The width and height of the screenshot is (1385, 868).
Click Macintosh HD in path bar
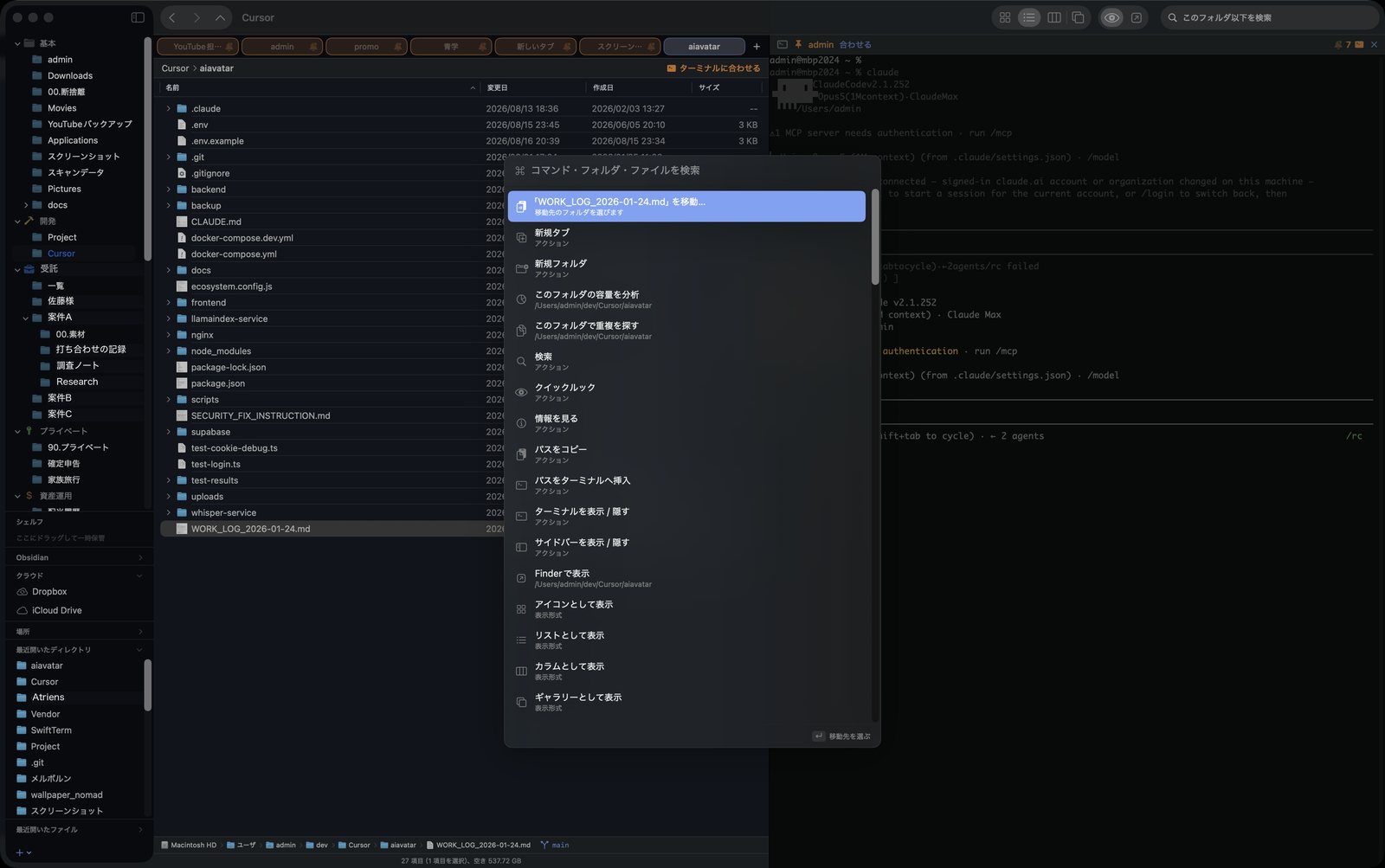click(x=189, y=845)
